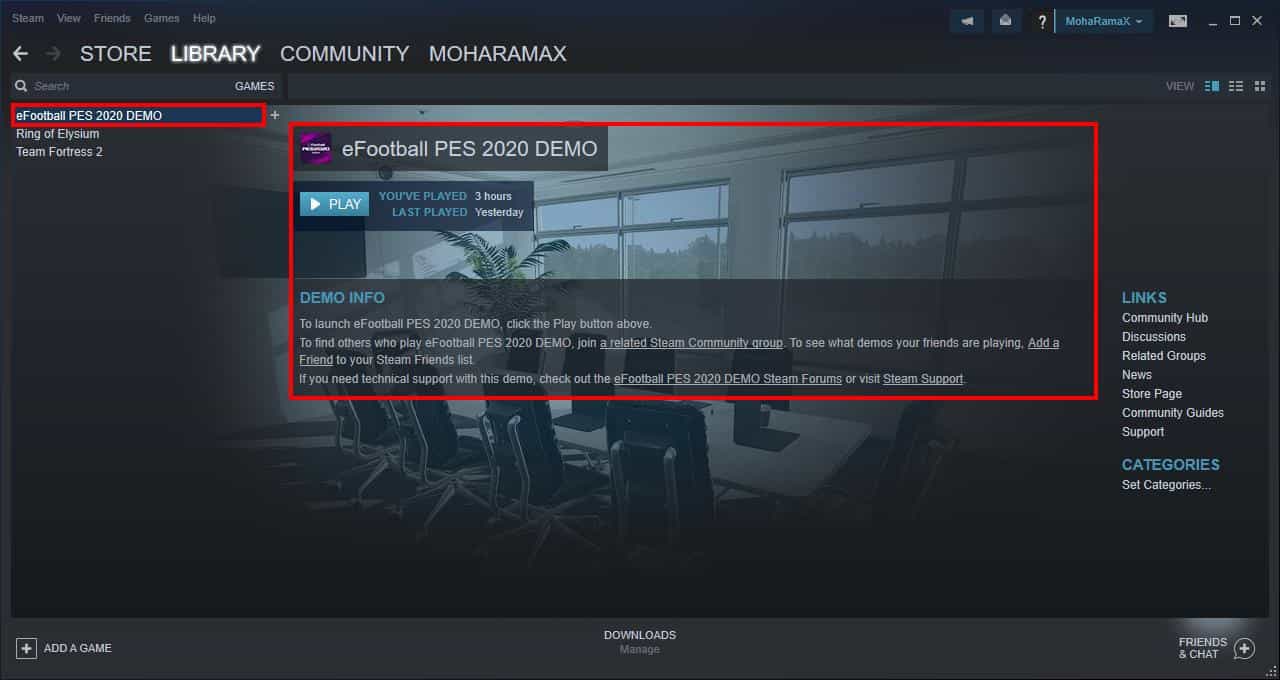The image size is (1280, 680).
Task: Click the forward navigation arrow
Action: (x=53, y=54)
